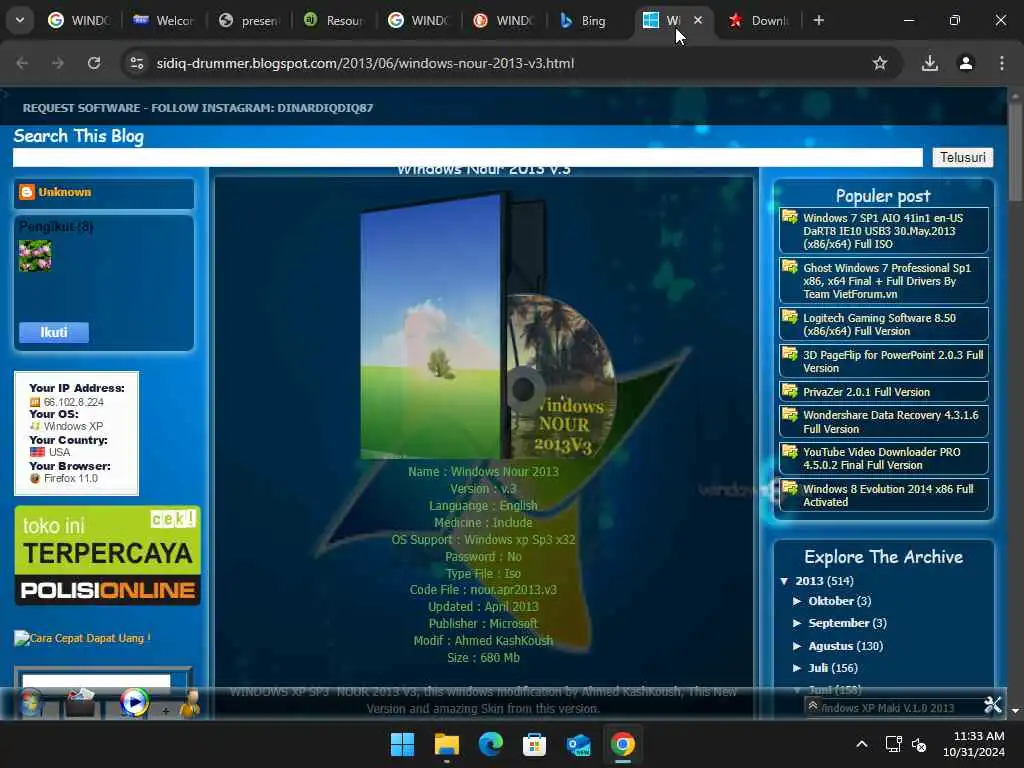Open Microsoft Store from the taskbar
This screenshot has height=768, width=1024.
pos(534,744)
